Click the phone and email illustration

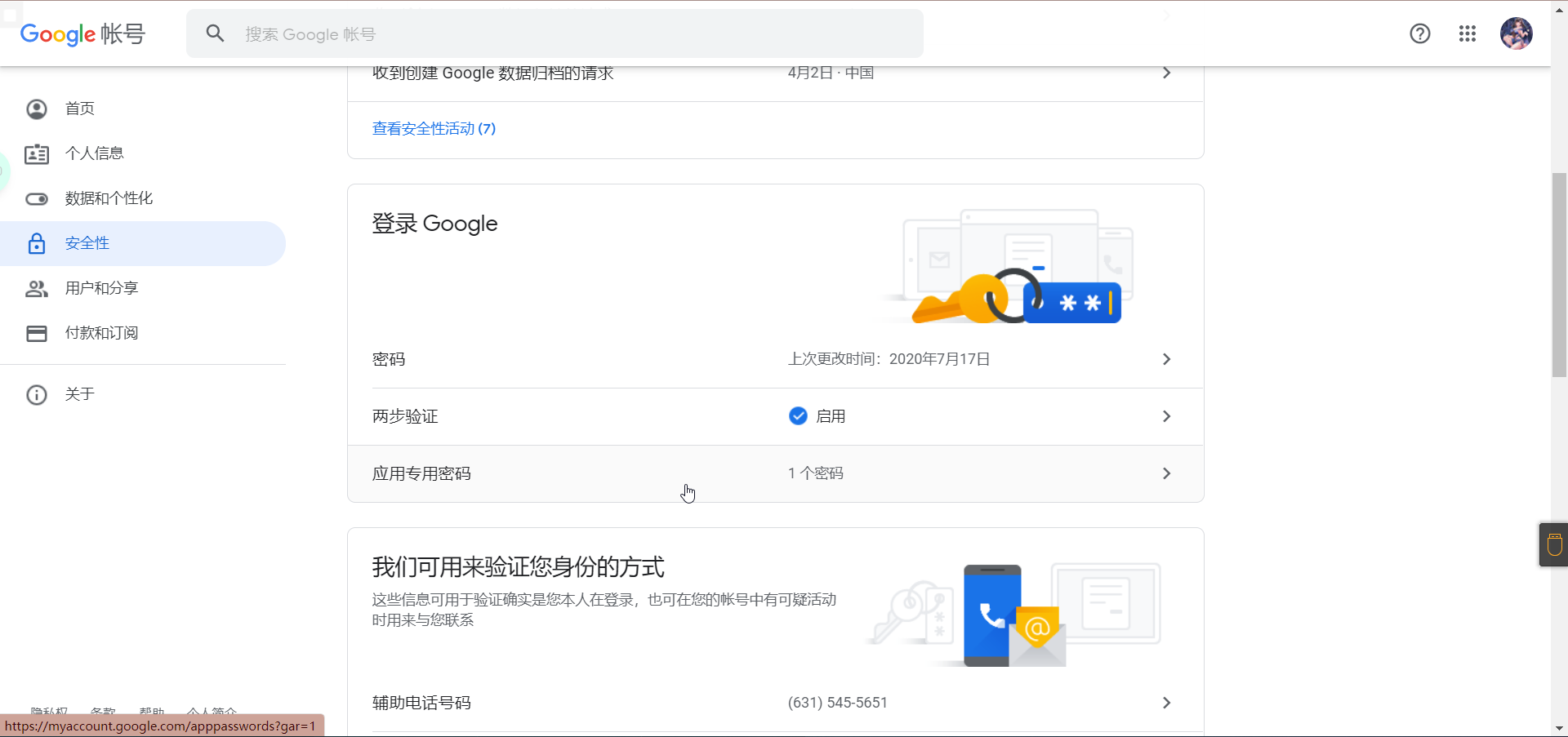pyautogui.click(x=1014, y=614)
